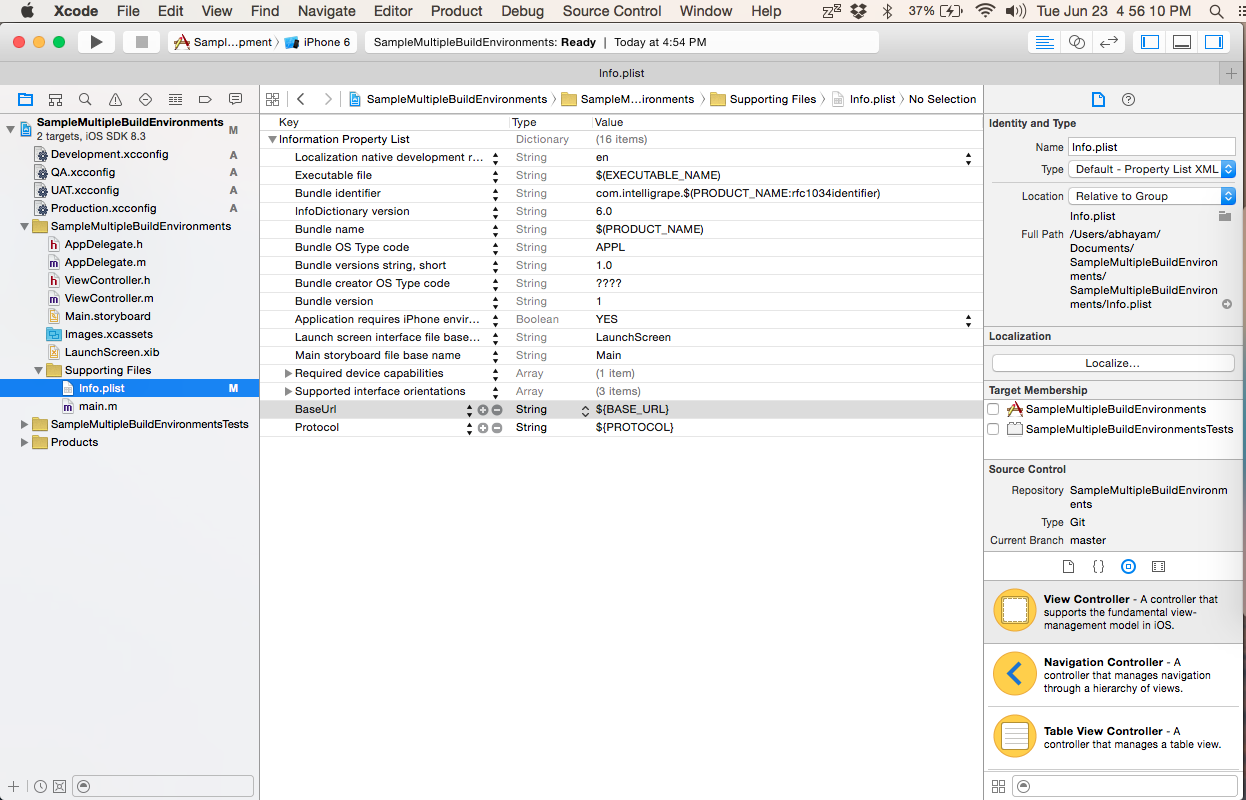Screen dimensions: 1246x800
Task: Filter the object library
Action: (1125, 787)
